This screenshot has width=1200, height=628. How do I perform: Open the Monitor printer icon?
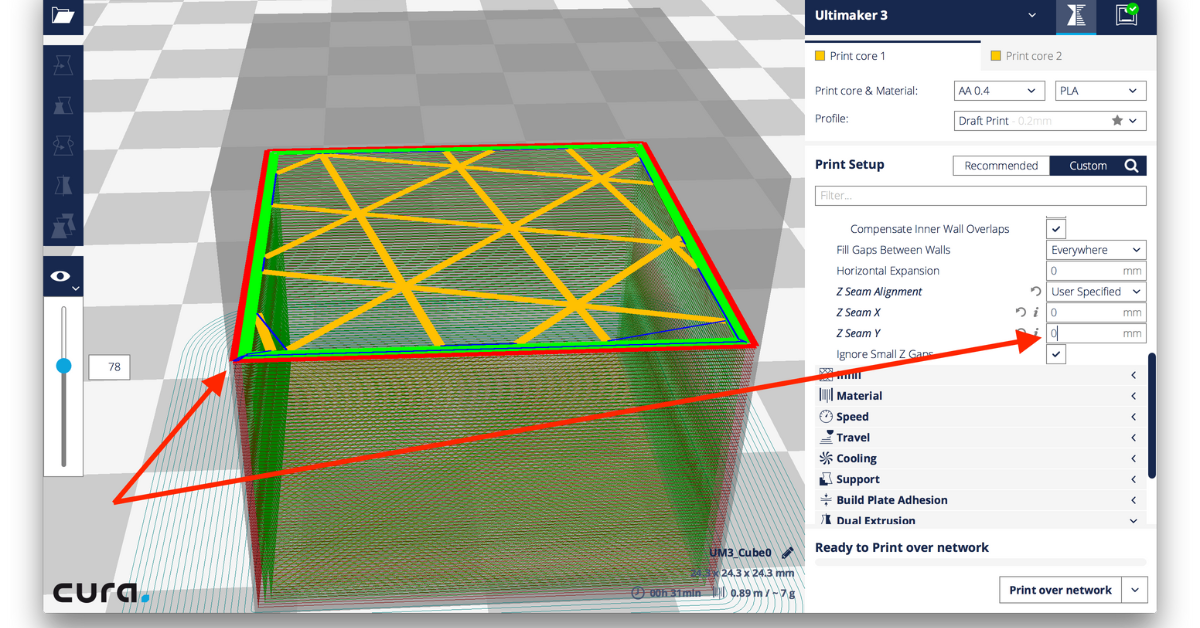(x=1126, y=16)
